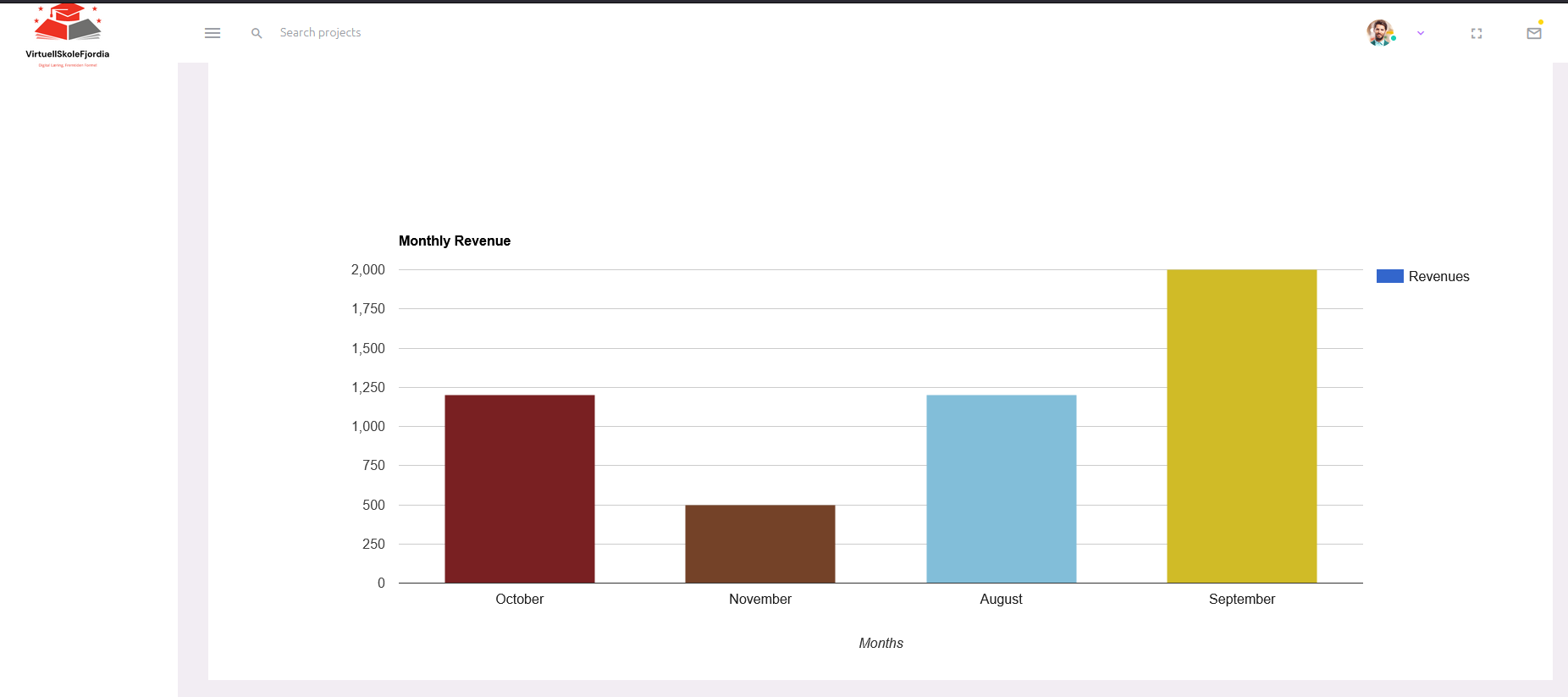Click the September axis label
Image resolution: width=1568 pixels, height=697 pixels.
pyautogui.click(x=1242, y=599)
